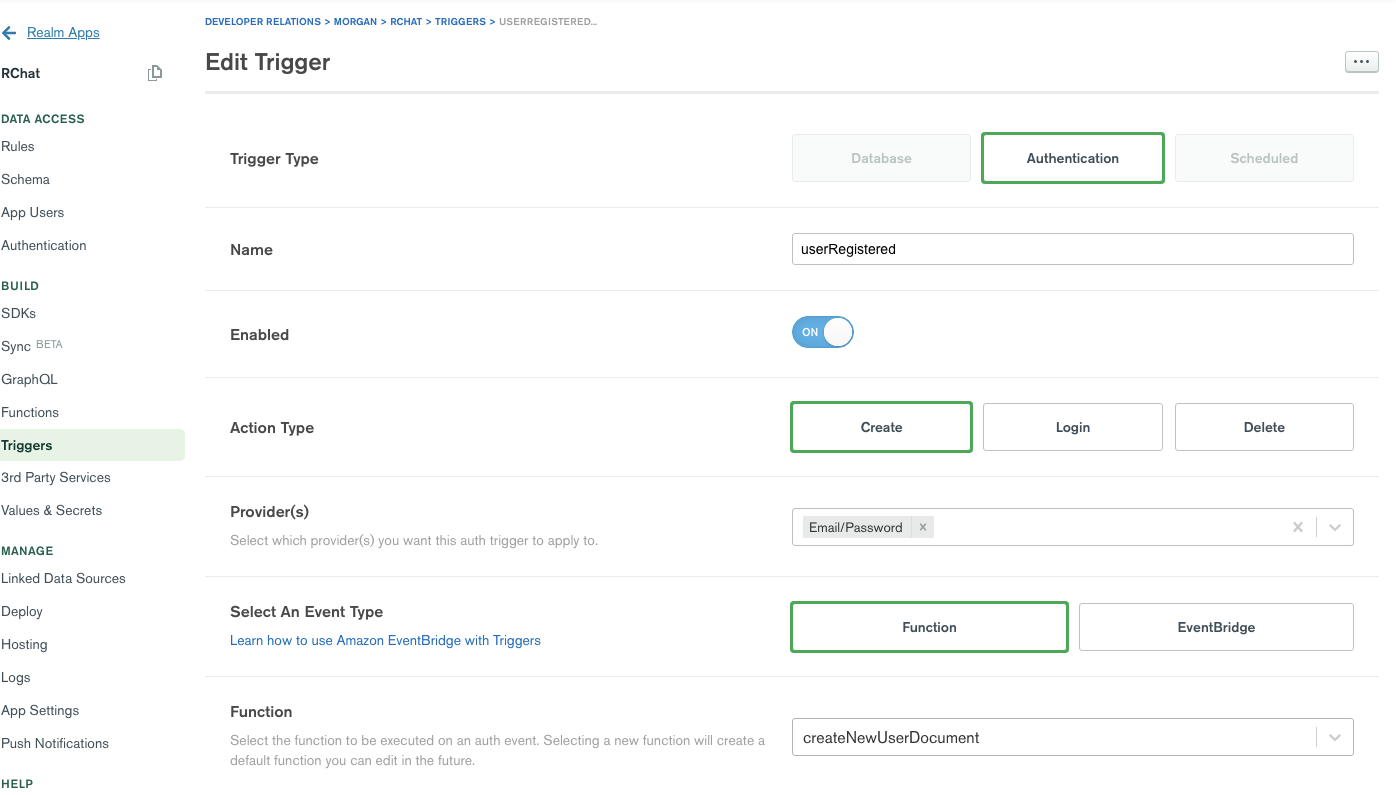The image size is (1396, 795).
Task: Clear all selected providers
Action: pyautogui.click(x=1298, y=527)
